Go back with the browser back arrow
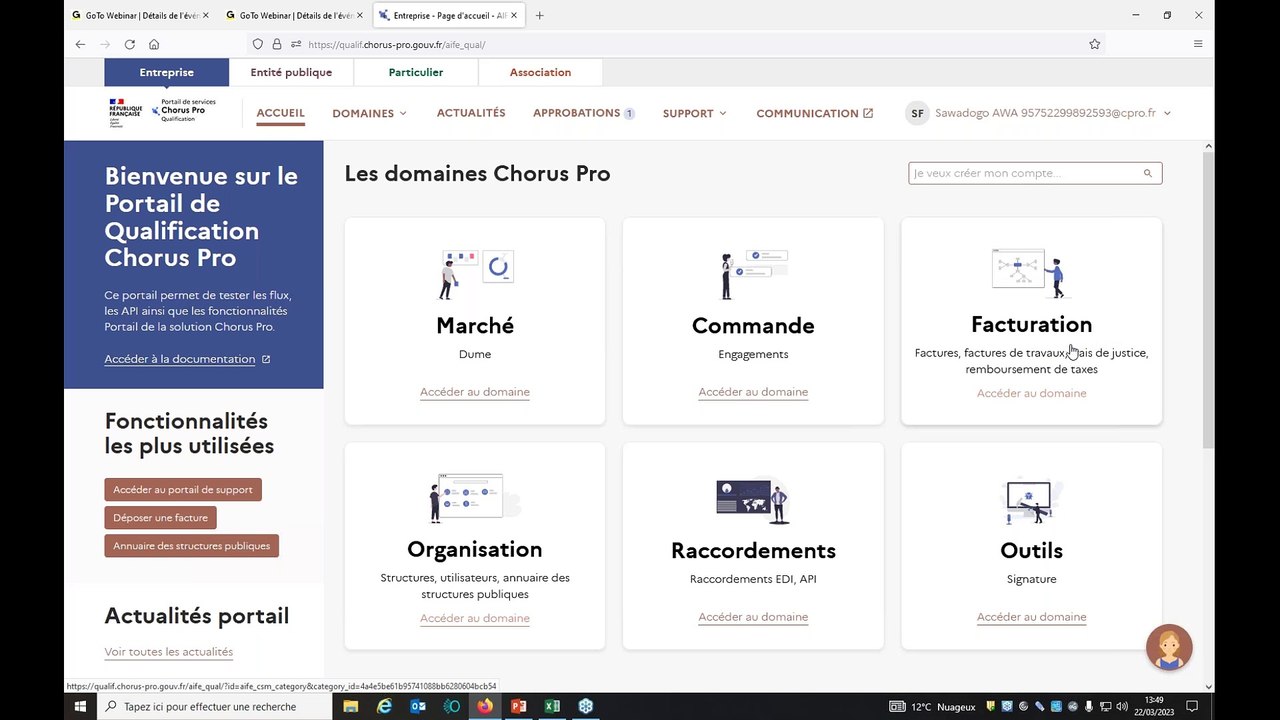The image size is (1280, 720). [81, 44]
